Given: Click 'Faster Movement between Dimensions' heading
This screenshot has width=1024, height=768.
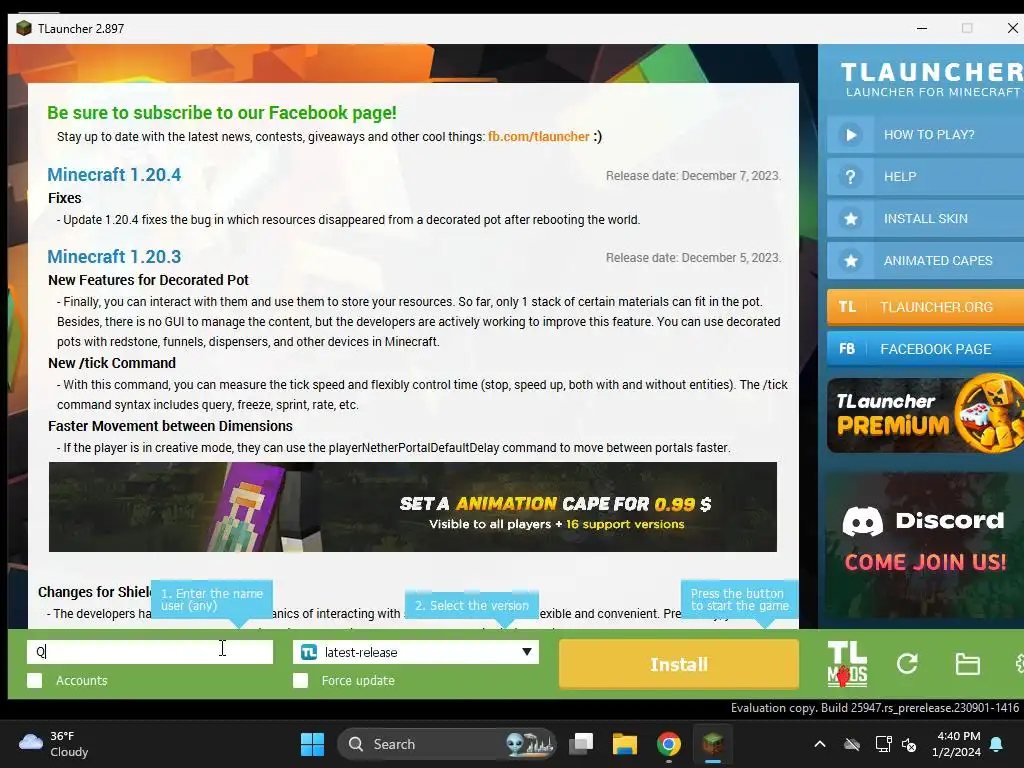Looking at the screenshot, I should 170,426.
